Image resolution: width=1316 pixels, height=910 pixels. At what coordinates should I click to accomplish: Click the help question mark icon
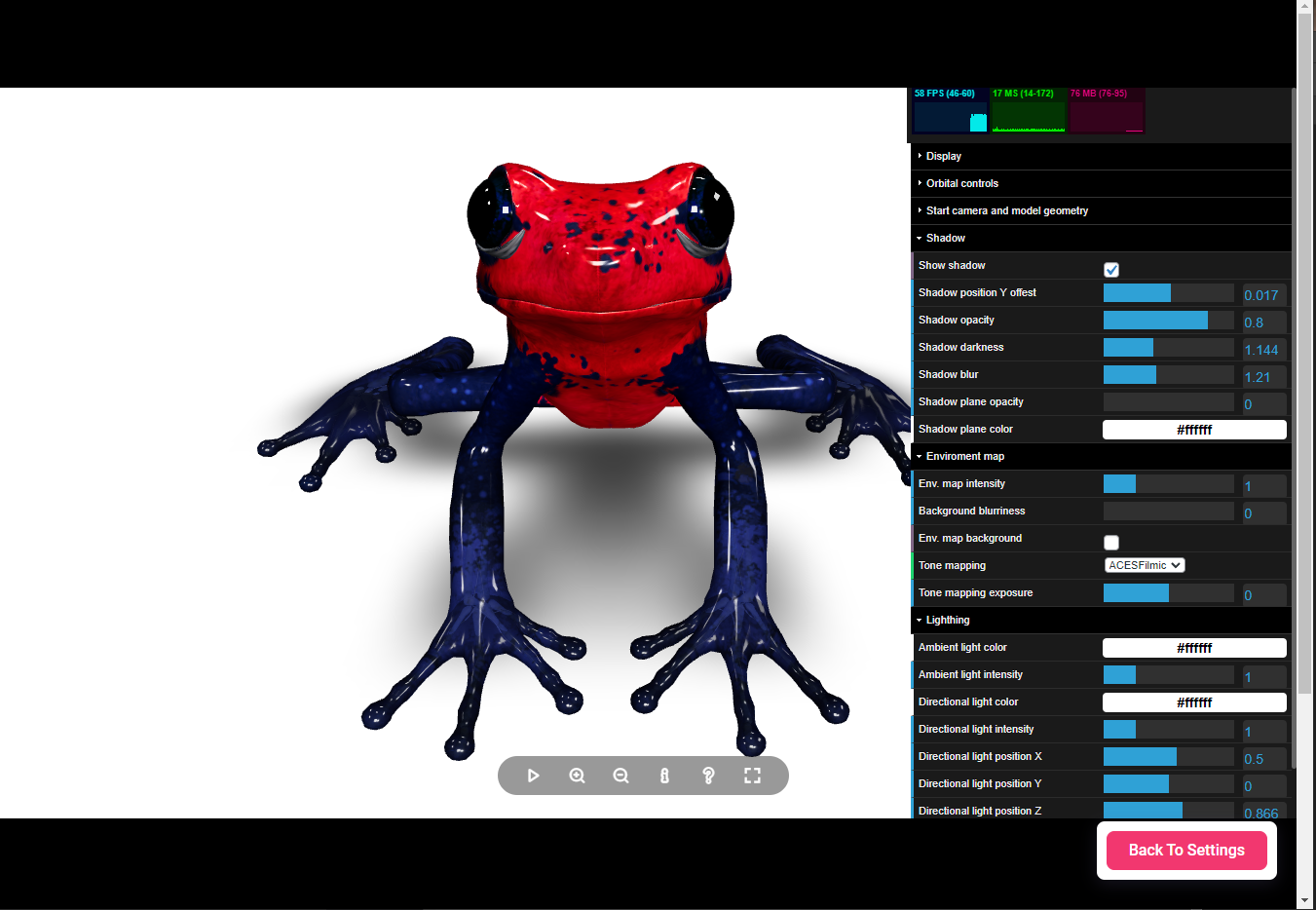(x=708, y=776)
